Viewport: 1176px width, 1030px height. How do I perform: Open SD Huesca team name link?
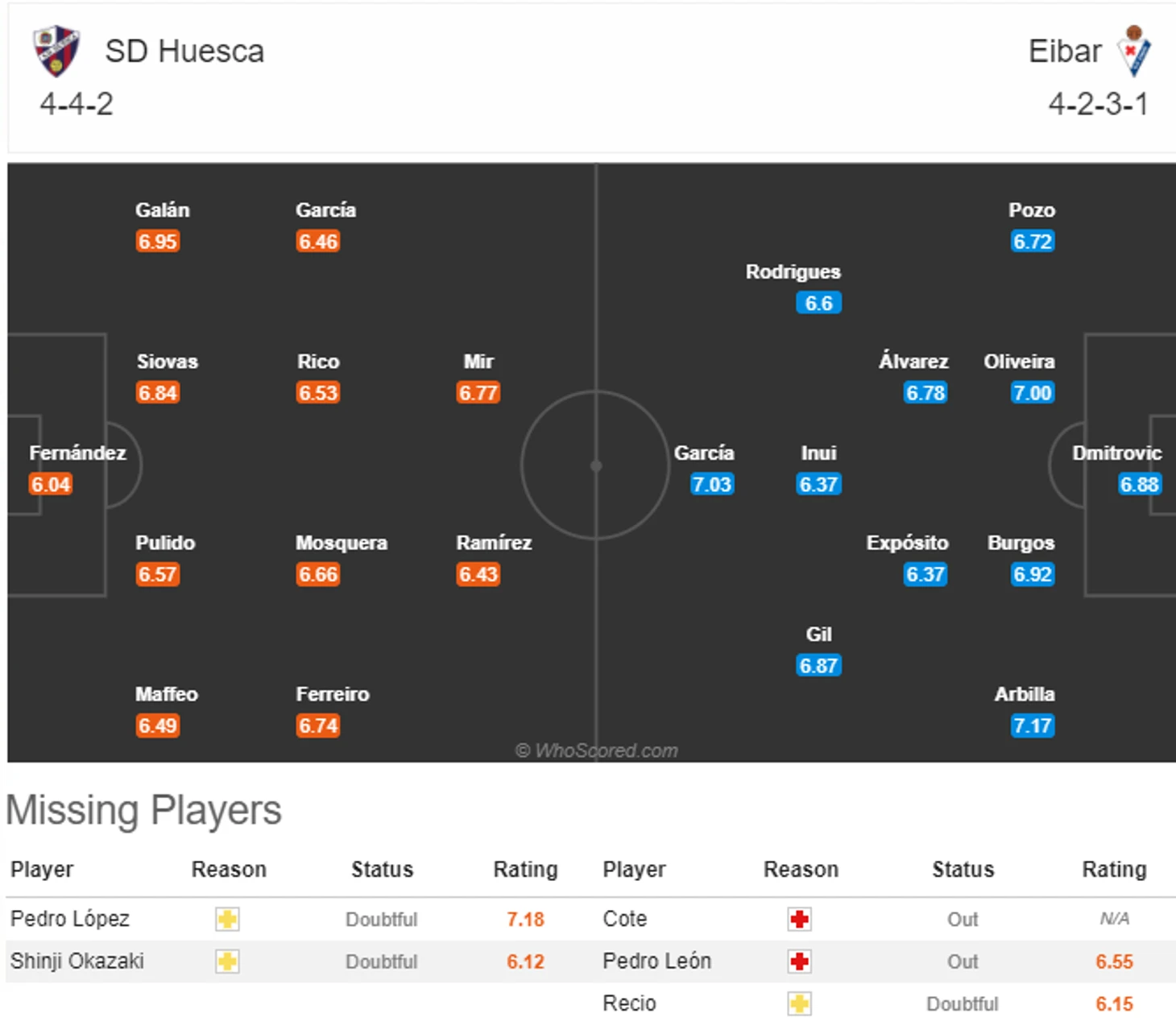click(184, 51)
